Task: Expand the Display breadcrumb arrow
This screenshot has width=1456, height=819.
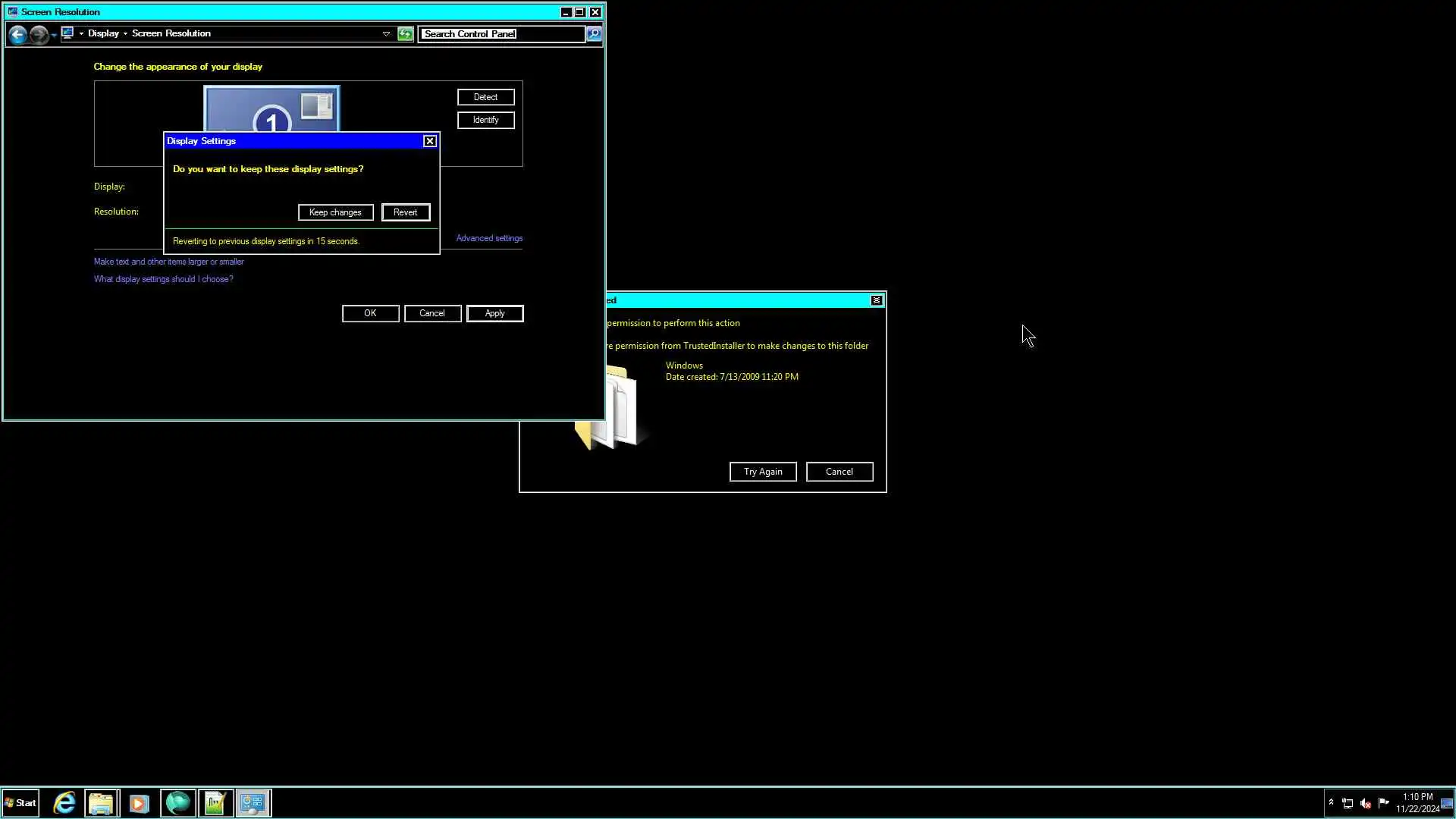Action: point(126,34)
